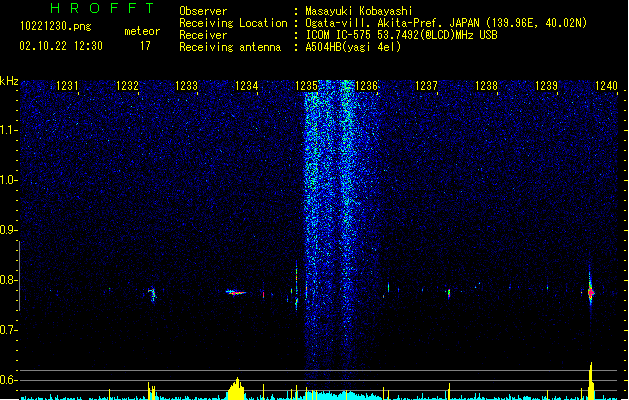The height and width of the screenshot is (400, 629).
Task: Click the 1232 time marker
Action: pos(127,86)
